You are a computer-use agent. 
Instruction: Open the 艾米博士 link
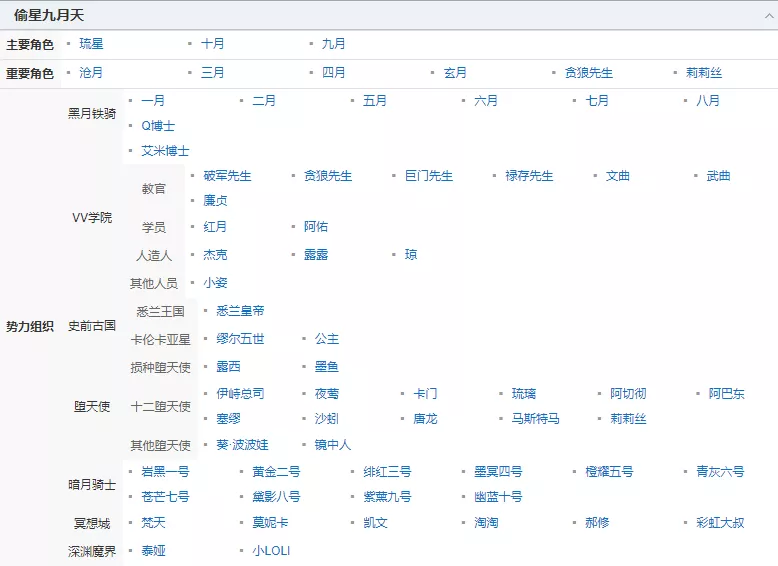click(x=165, y=151)
